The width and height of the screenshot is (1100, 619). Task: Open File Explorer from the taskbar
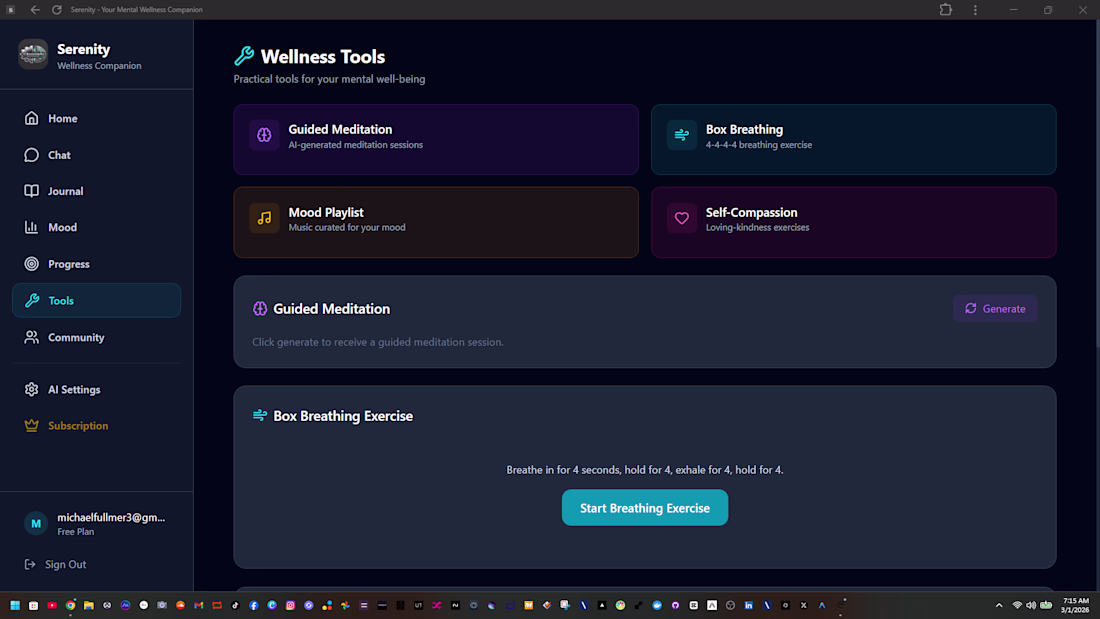(x=88, y=605)
